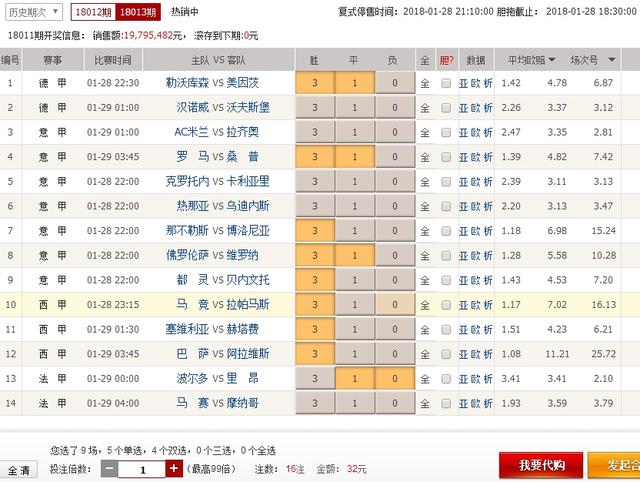This screenshot has width=640, height=482.
Task: Toggle loss (0) for 波尔多 VS 里昂
Action: click(x=395, y=378)
